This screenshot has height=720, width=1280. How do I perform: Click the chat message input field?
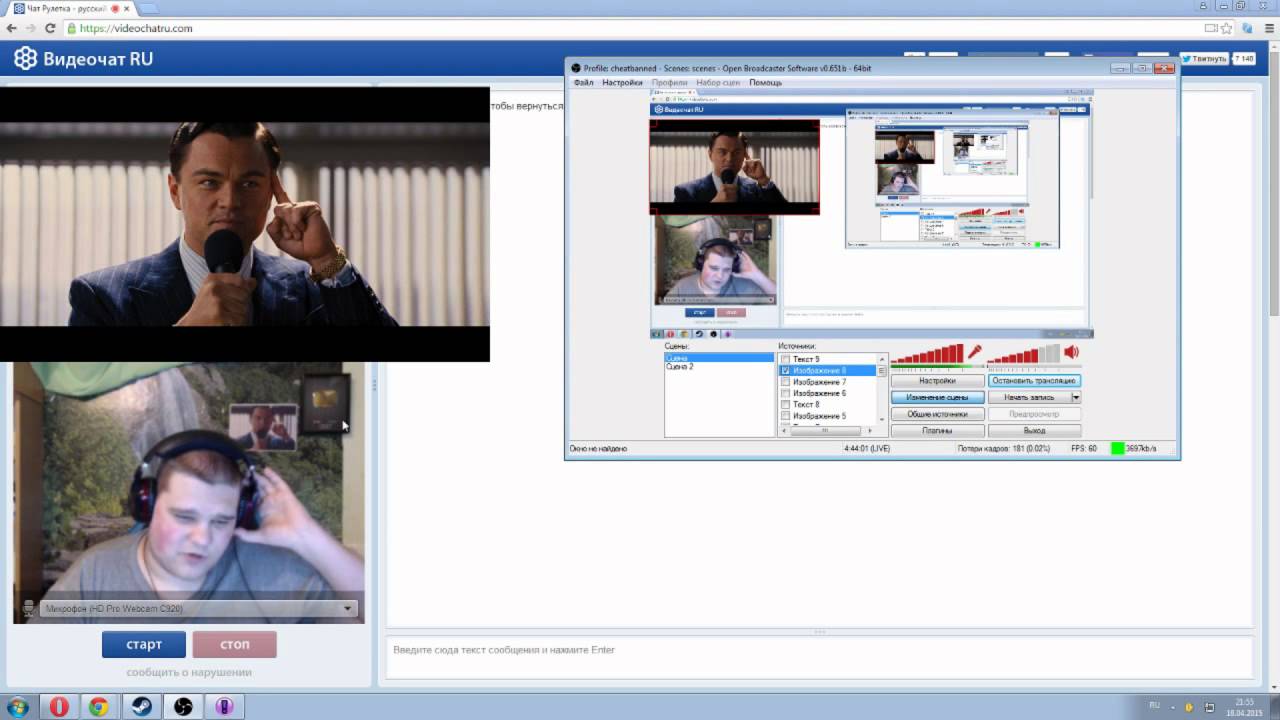pos(819,658)
